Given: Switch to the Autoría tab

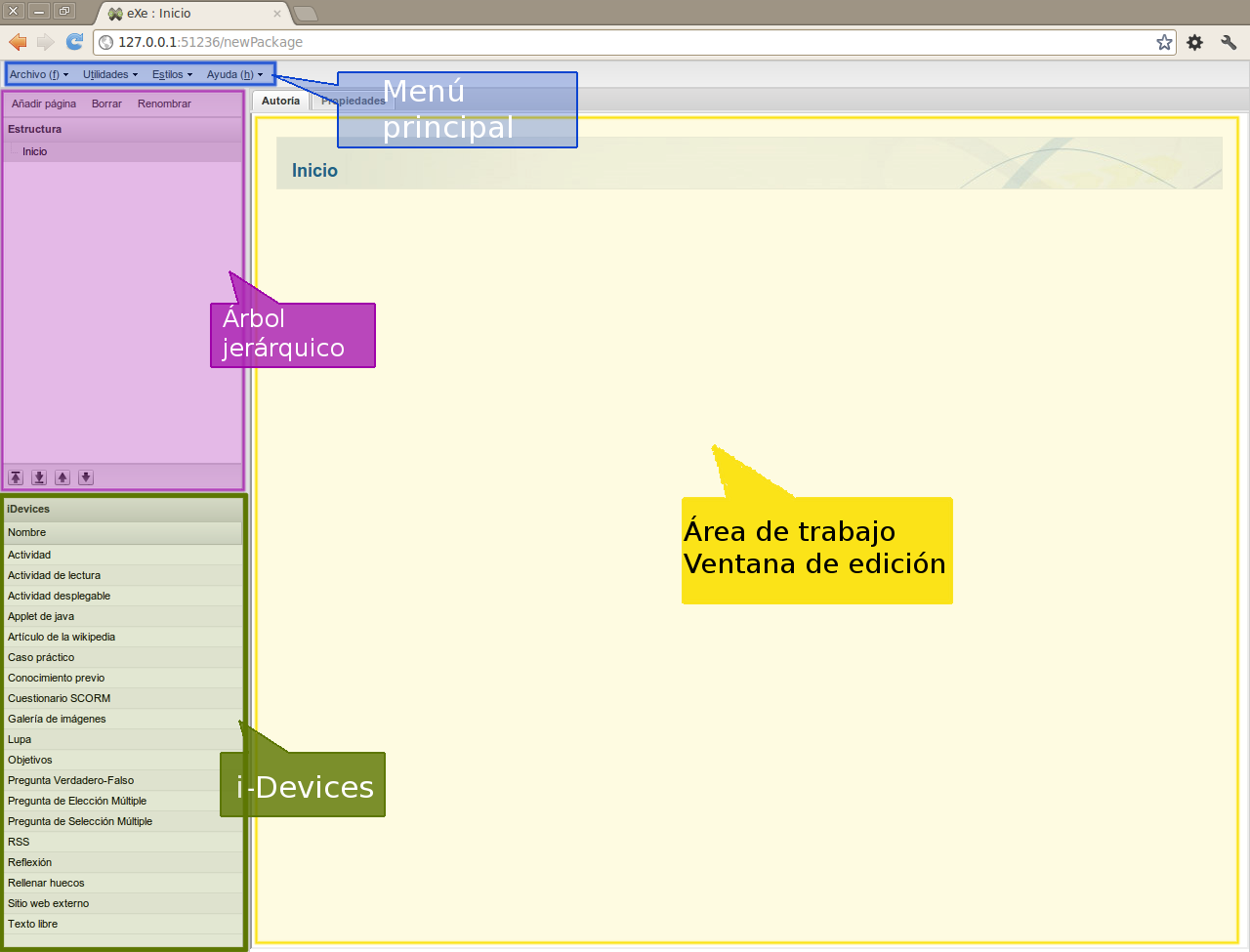Looking at the screenshot, I should 280,101.
